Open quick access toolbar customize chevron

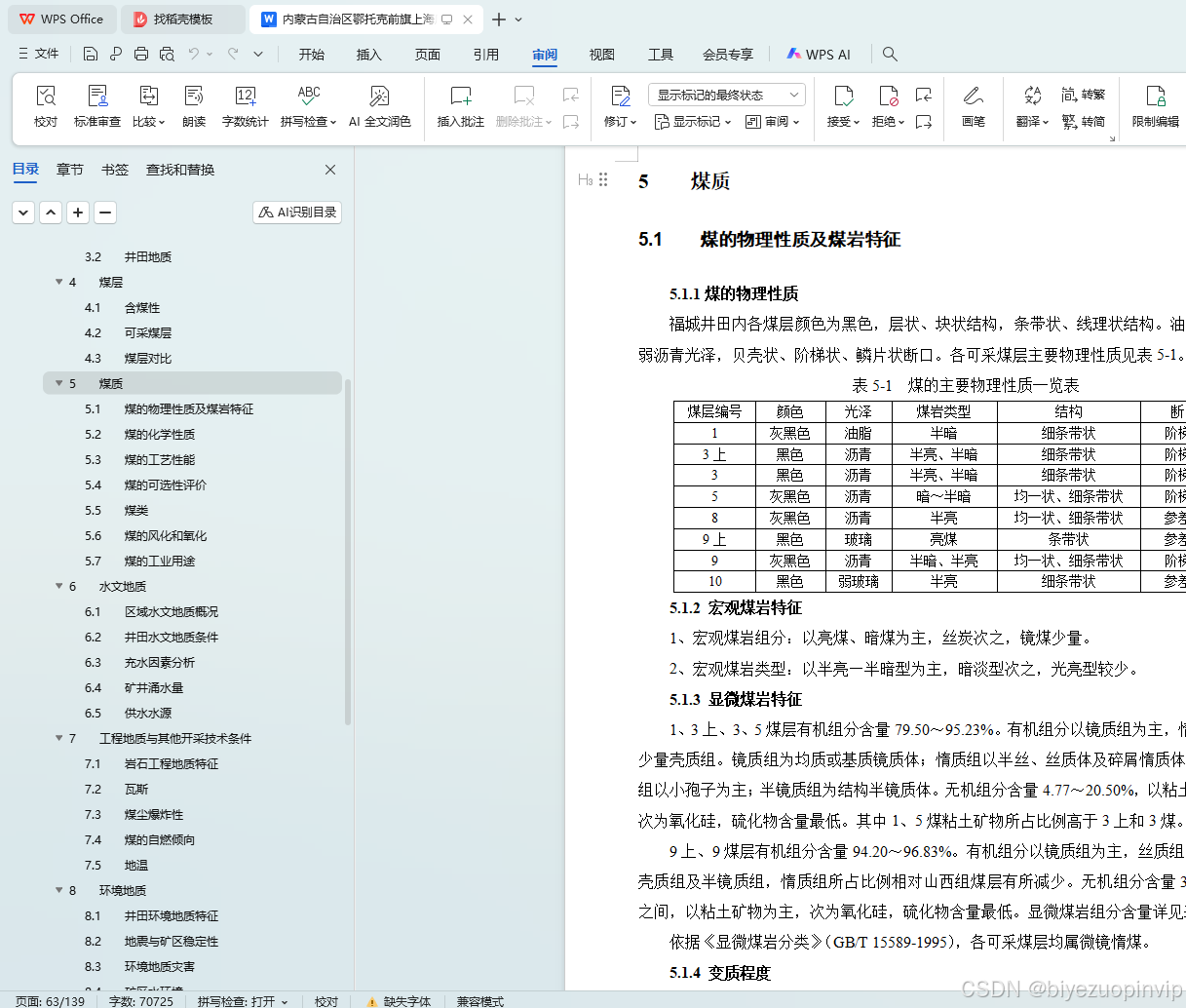click(258, 54)
